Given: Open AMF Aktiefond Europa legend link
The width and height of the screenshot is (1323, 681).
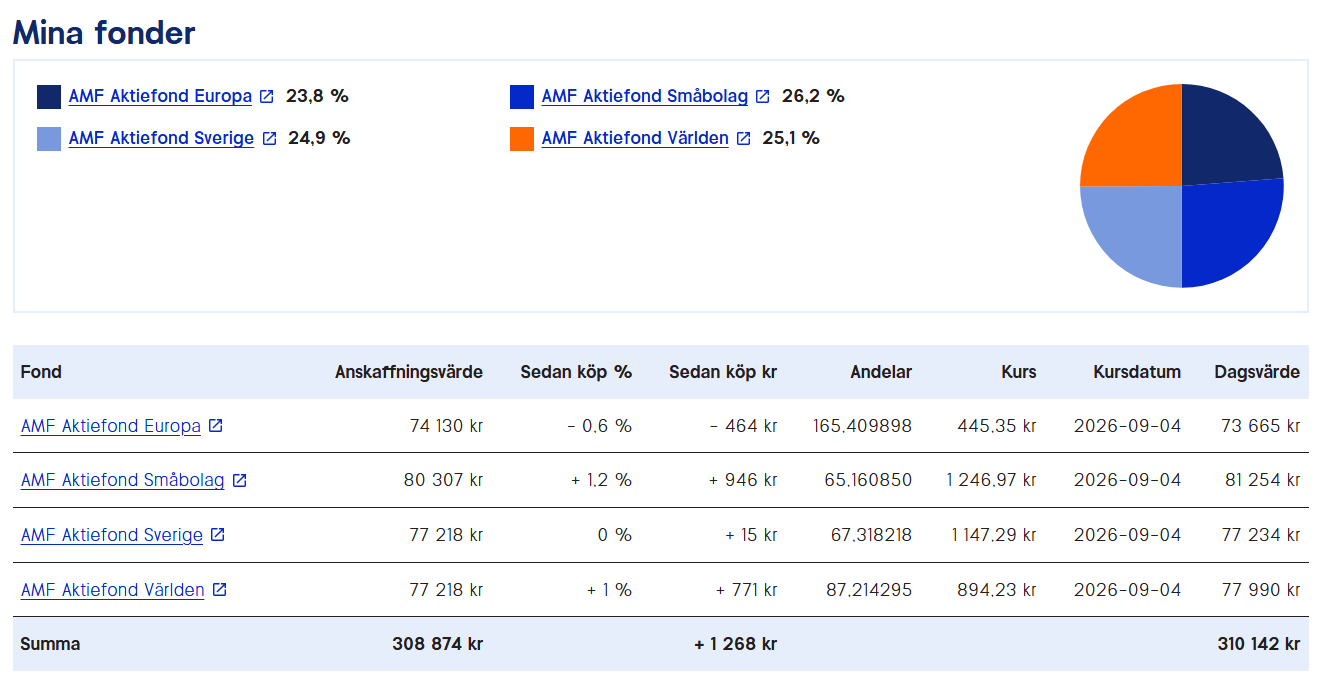Looking at the screenshot, I should tap(160, 97).
